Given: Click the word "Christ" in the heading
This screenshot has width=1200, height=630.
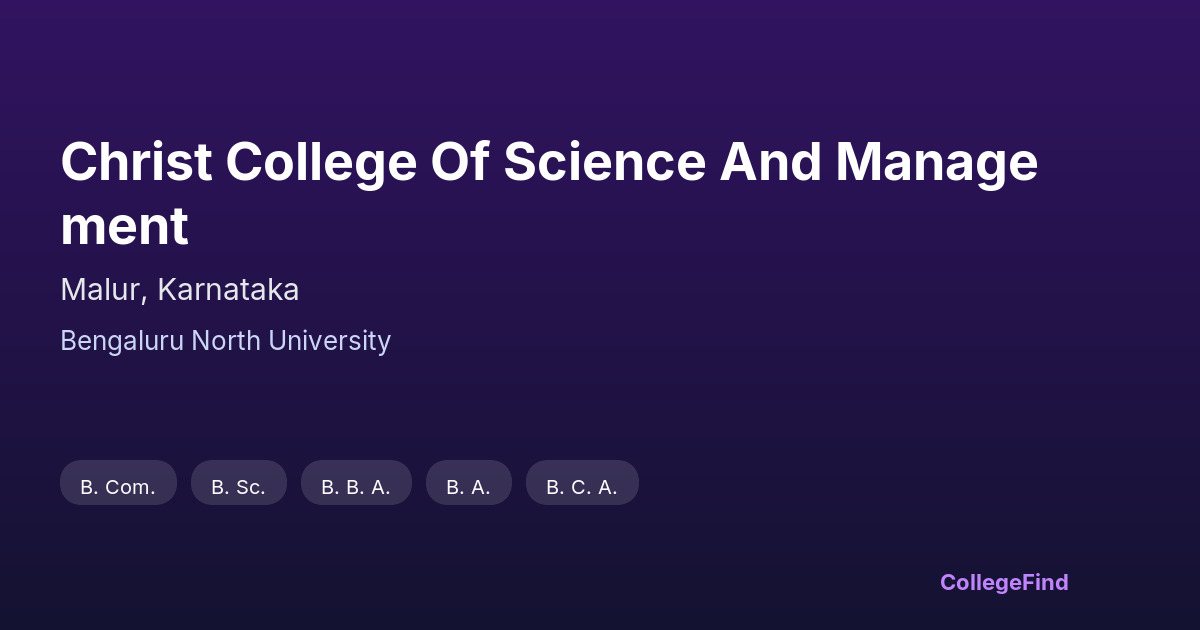Looking at the screenshot, I should point(136,163).
